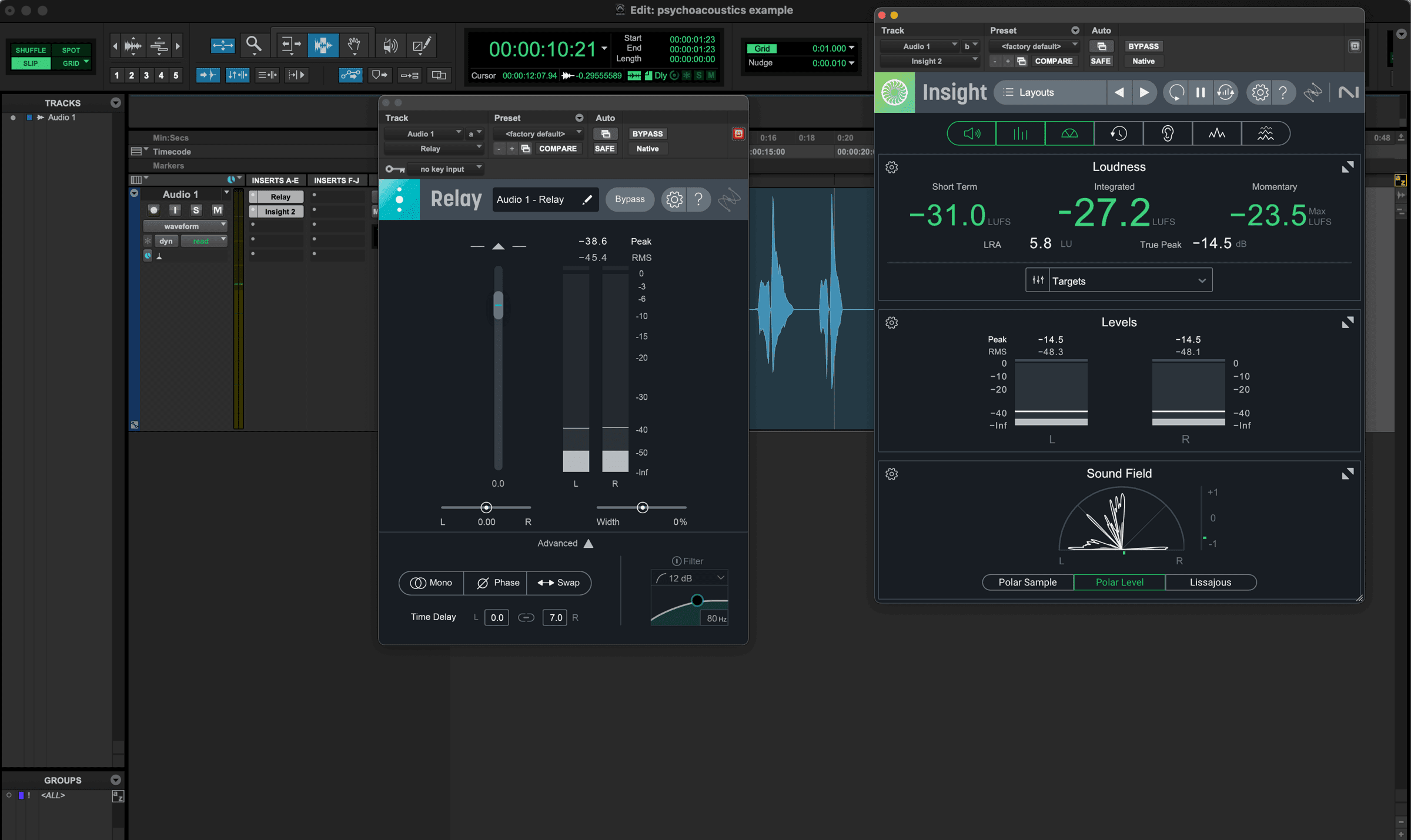
Task: Expand the Sound Field module to full view
Action: 1348,474
